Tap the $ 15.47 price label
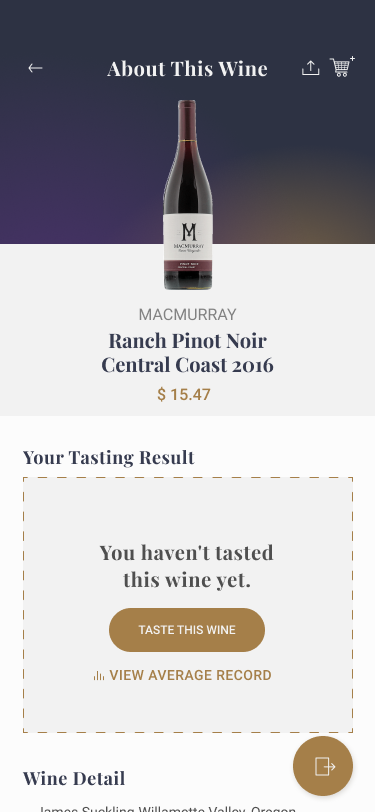Image resolution: width=375 pixels, height=812 pixels. [184, 395]
